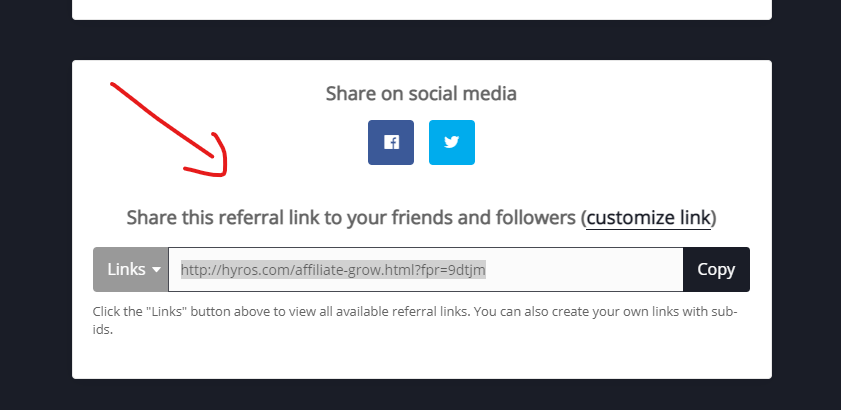The image size is (841, 410).
Task: Click the 'Share this referral link' text
Action: (421, 218)
